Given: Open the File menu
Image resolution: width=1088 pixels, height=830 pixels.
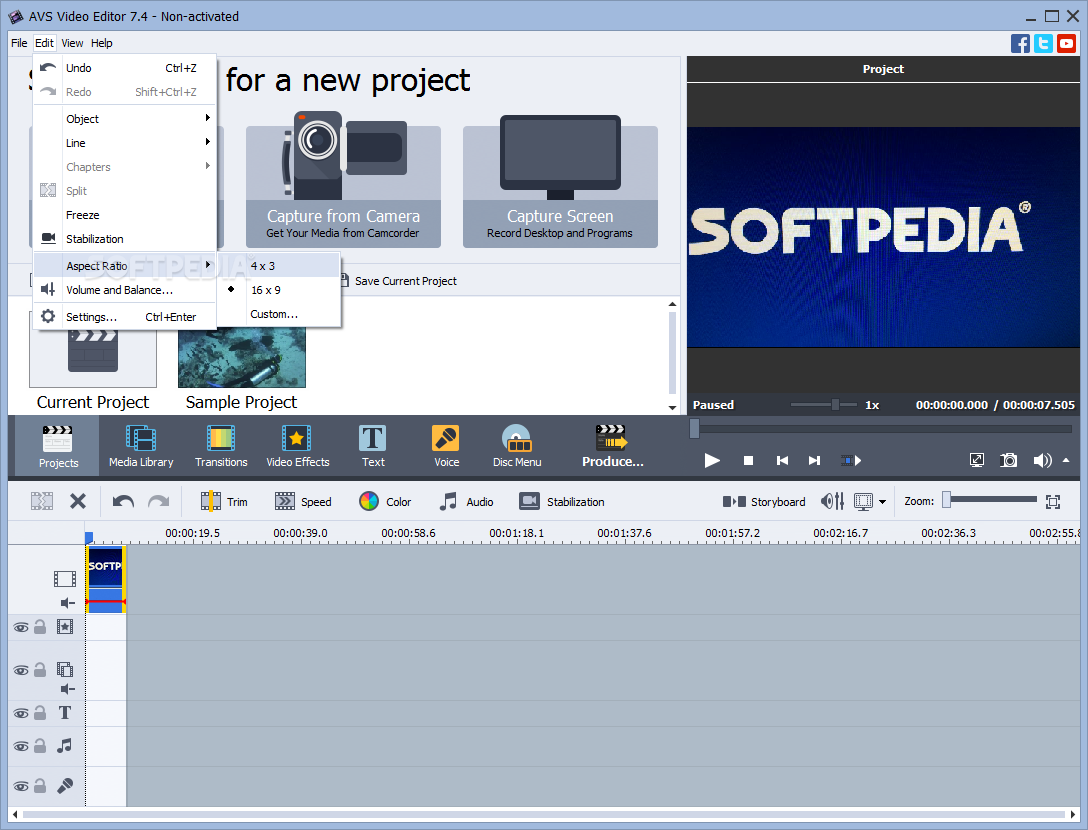Looking at the screenshot, I should point(19,43).
